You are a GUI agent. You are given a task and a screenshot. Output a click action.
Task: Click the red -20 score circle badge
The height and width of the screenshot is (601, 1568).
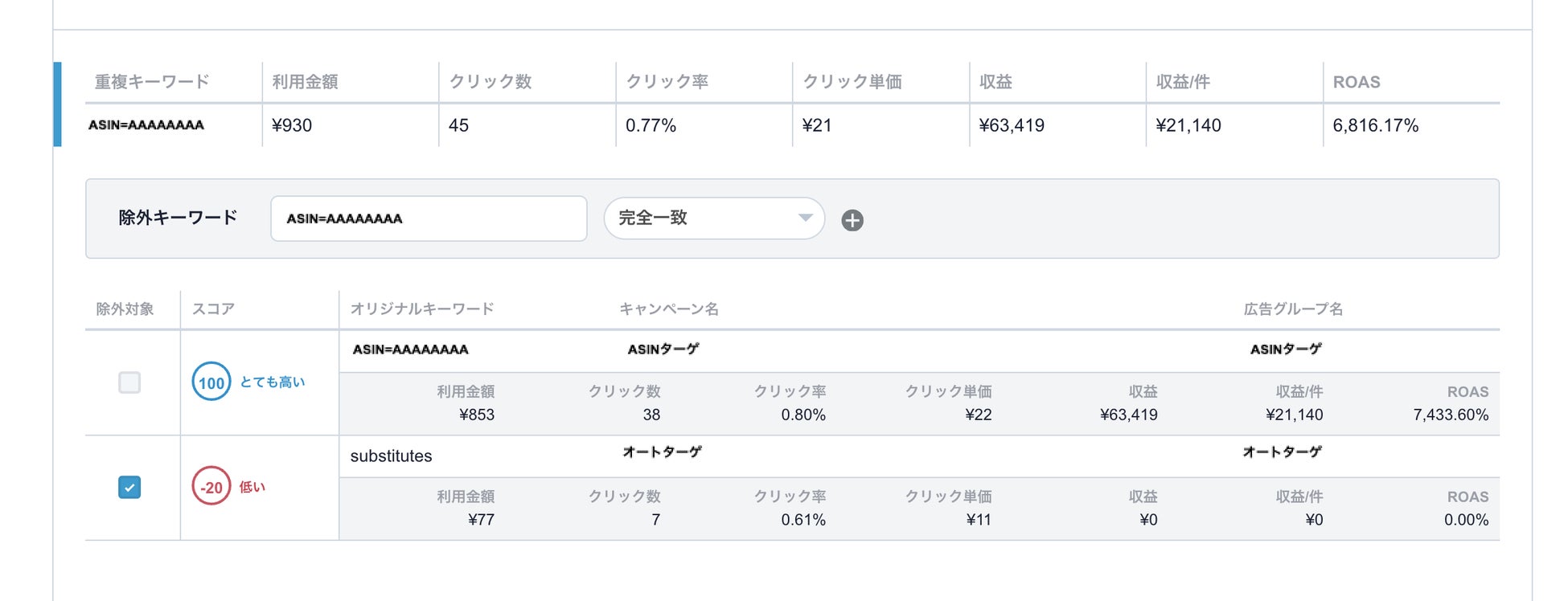point(211,487)
